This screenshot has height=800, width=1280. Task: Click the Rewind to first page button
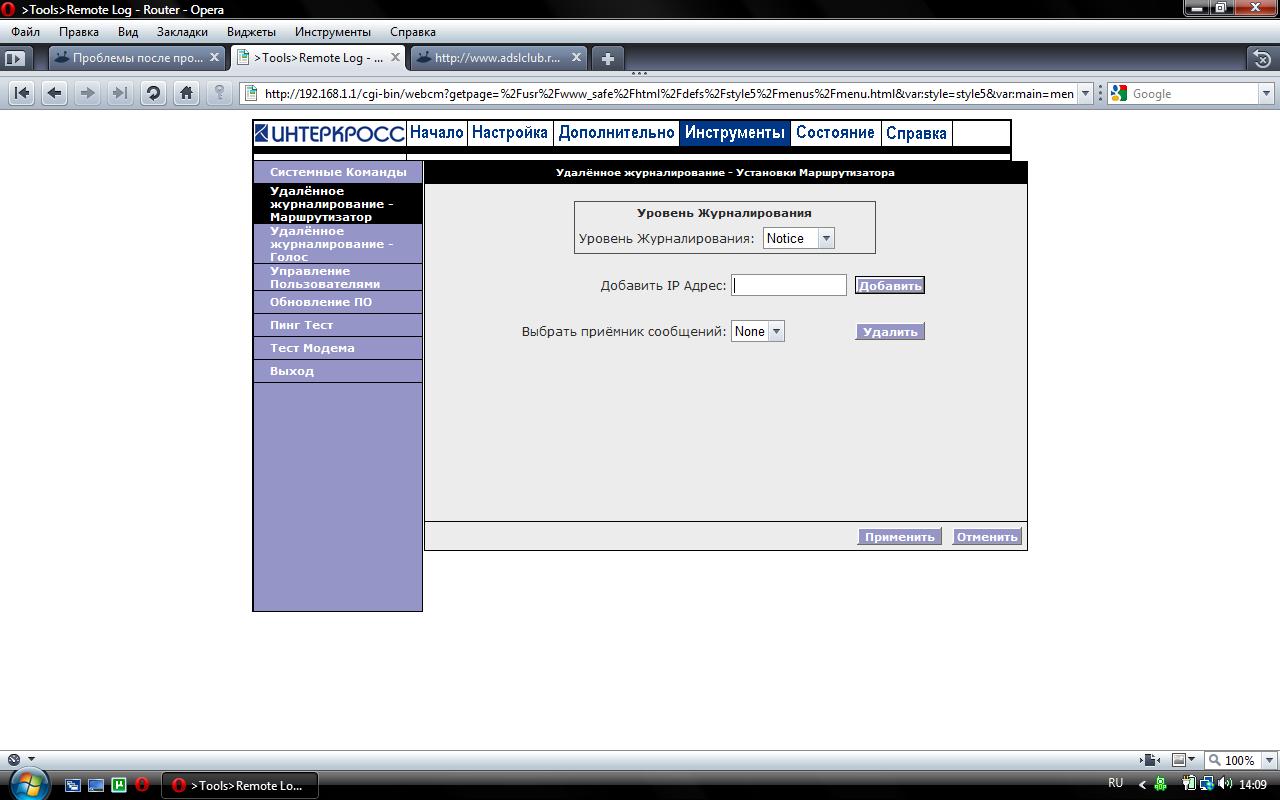22,93
